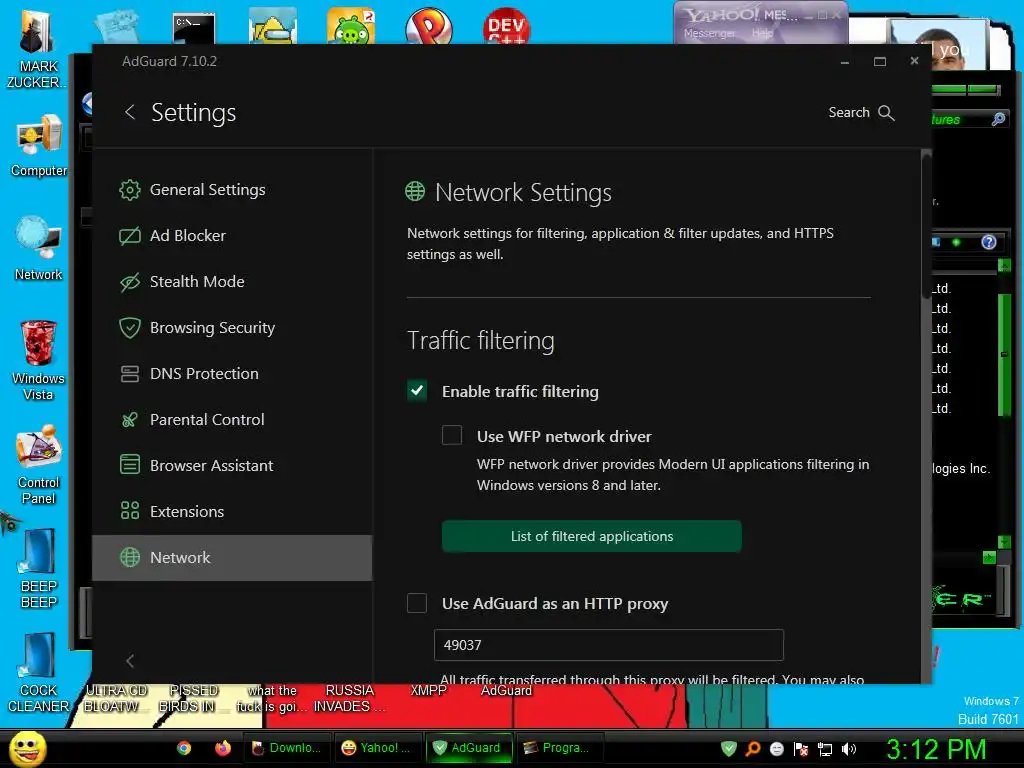
Task: Tick Use AdGuard as an HTTP proxy
Action: pyautogui.click(x=417, y=603)
